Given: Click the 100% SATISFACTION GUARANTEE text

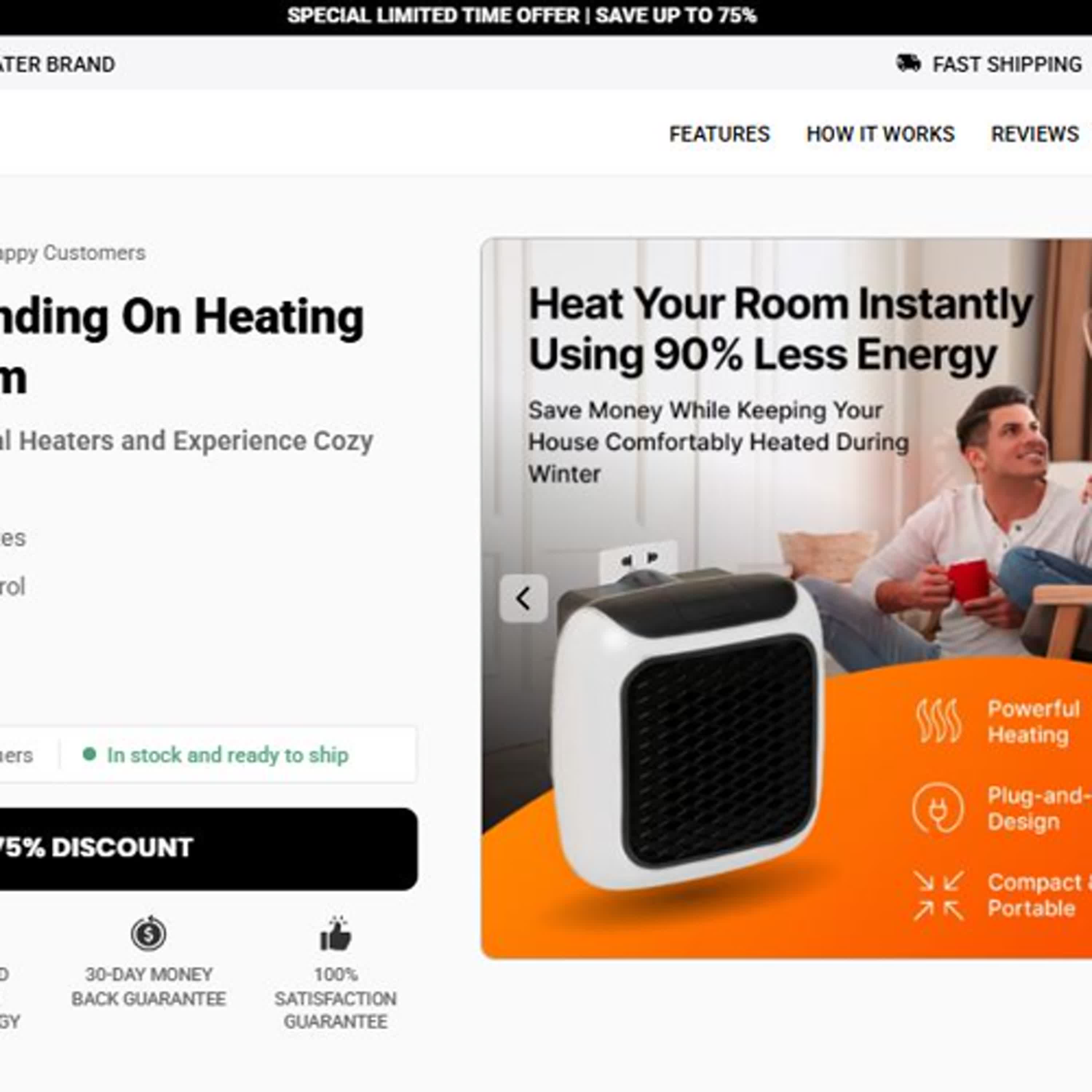Looking at the screenshot, I should tap(336, 998).
